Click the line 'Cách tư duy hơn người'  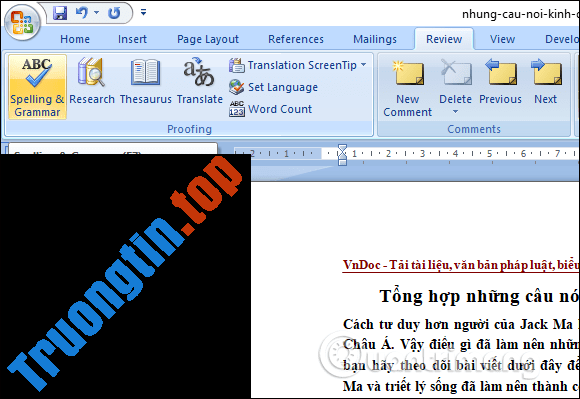461,324
